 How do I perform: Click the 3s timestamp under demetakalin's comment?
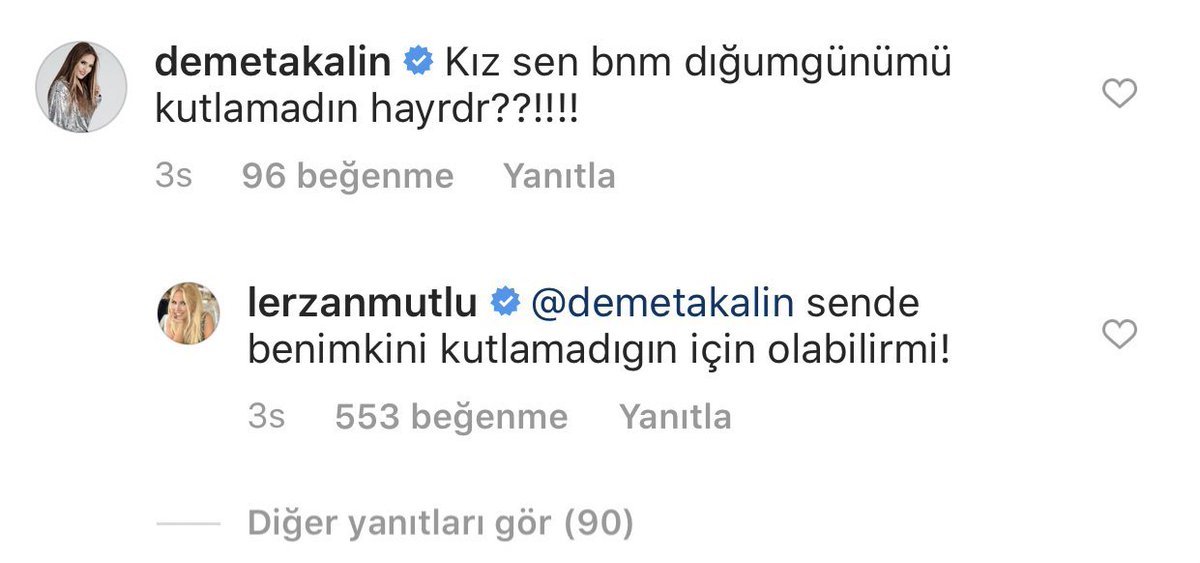[x=174, y=177]
